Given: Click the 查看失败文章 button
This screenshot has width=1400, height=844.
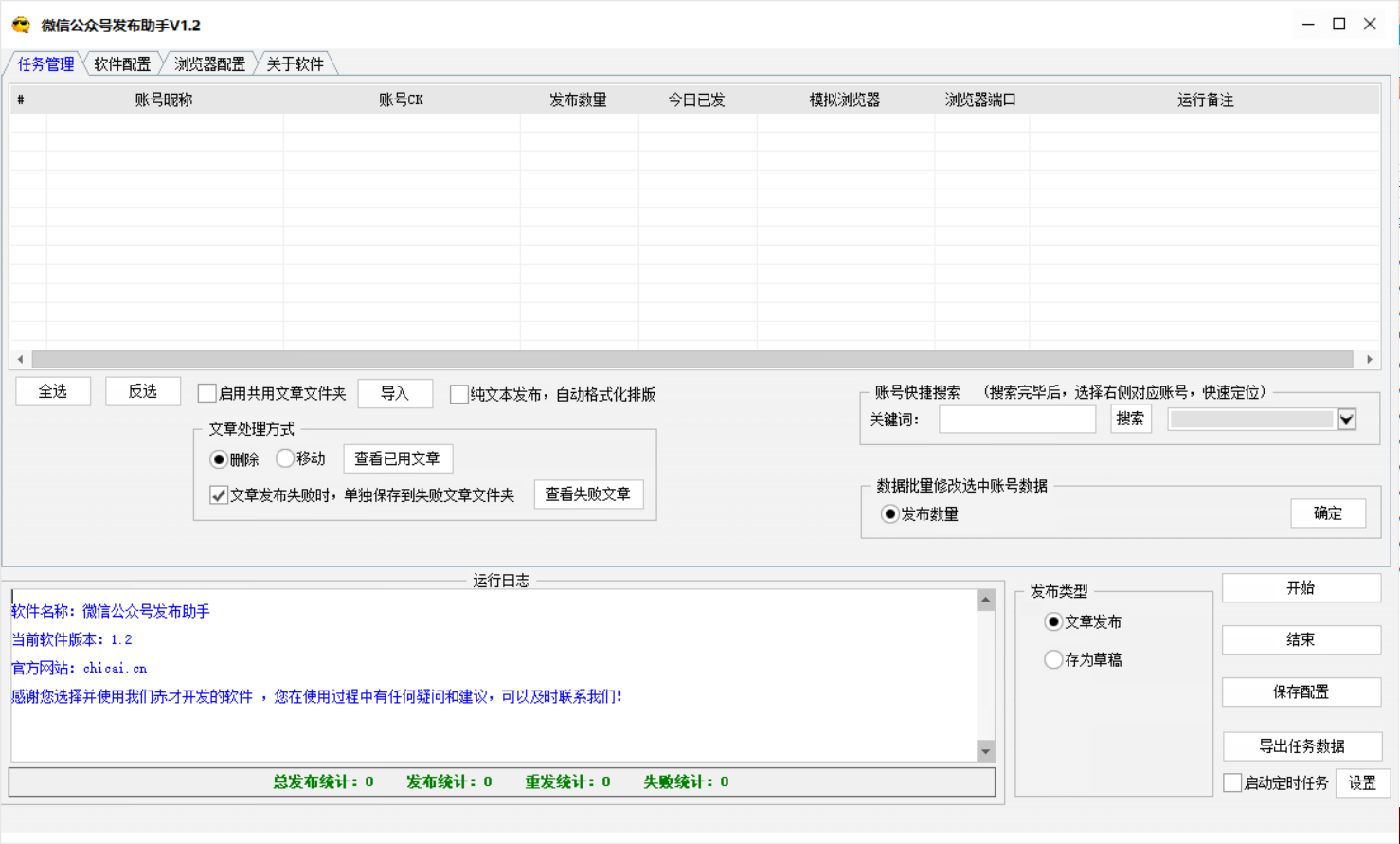Looking at the screenshot, I should click(x=588, y=494).
